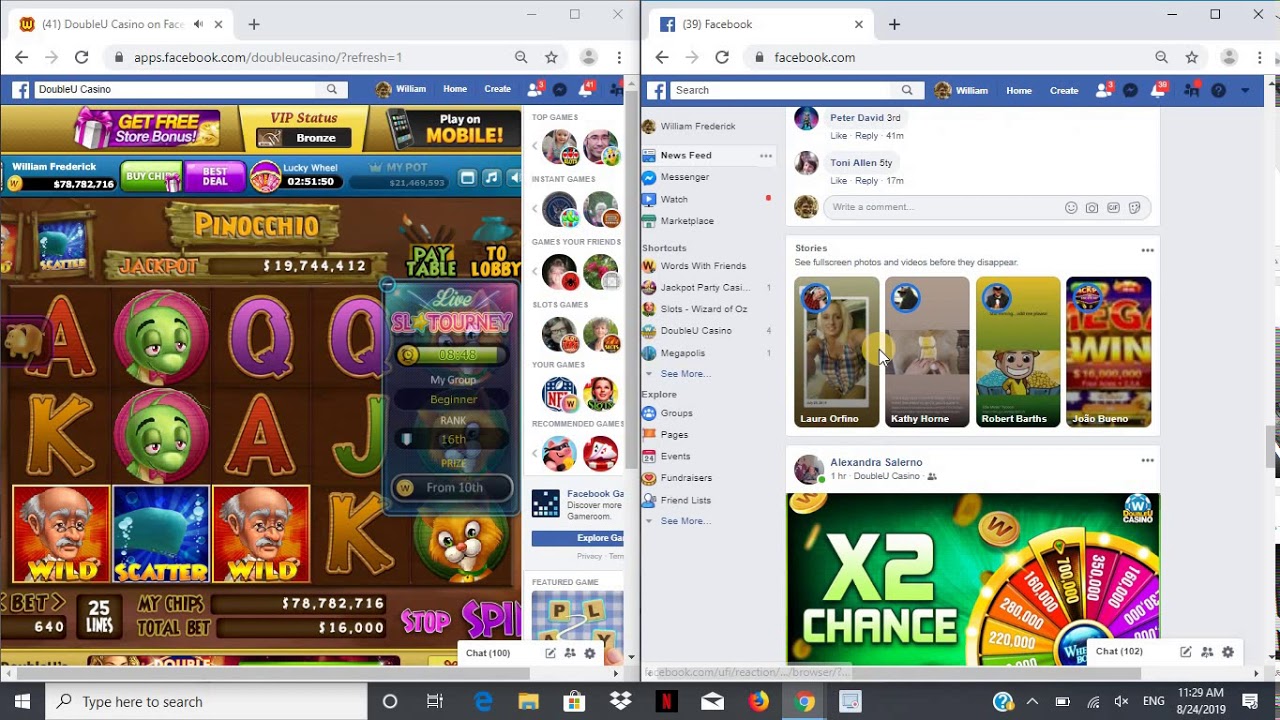Select Messenger in Facebook left sidebar
The width and height of the screenshot is (1280, 720).
tap(684, 177)
